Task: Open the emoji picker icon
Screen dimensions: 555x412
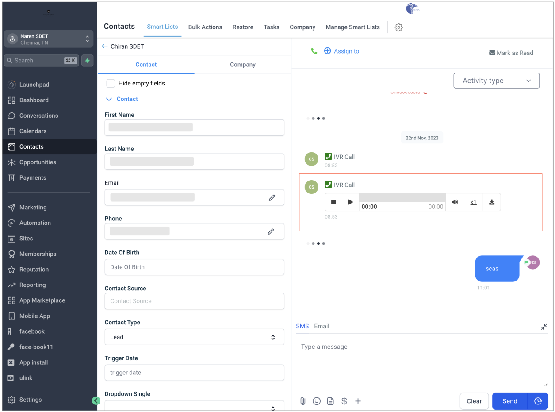Action: pos(317,401)
